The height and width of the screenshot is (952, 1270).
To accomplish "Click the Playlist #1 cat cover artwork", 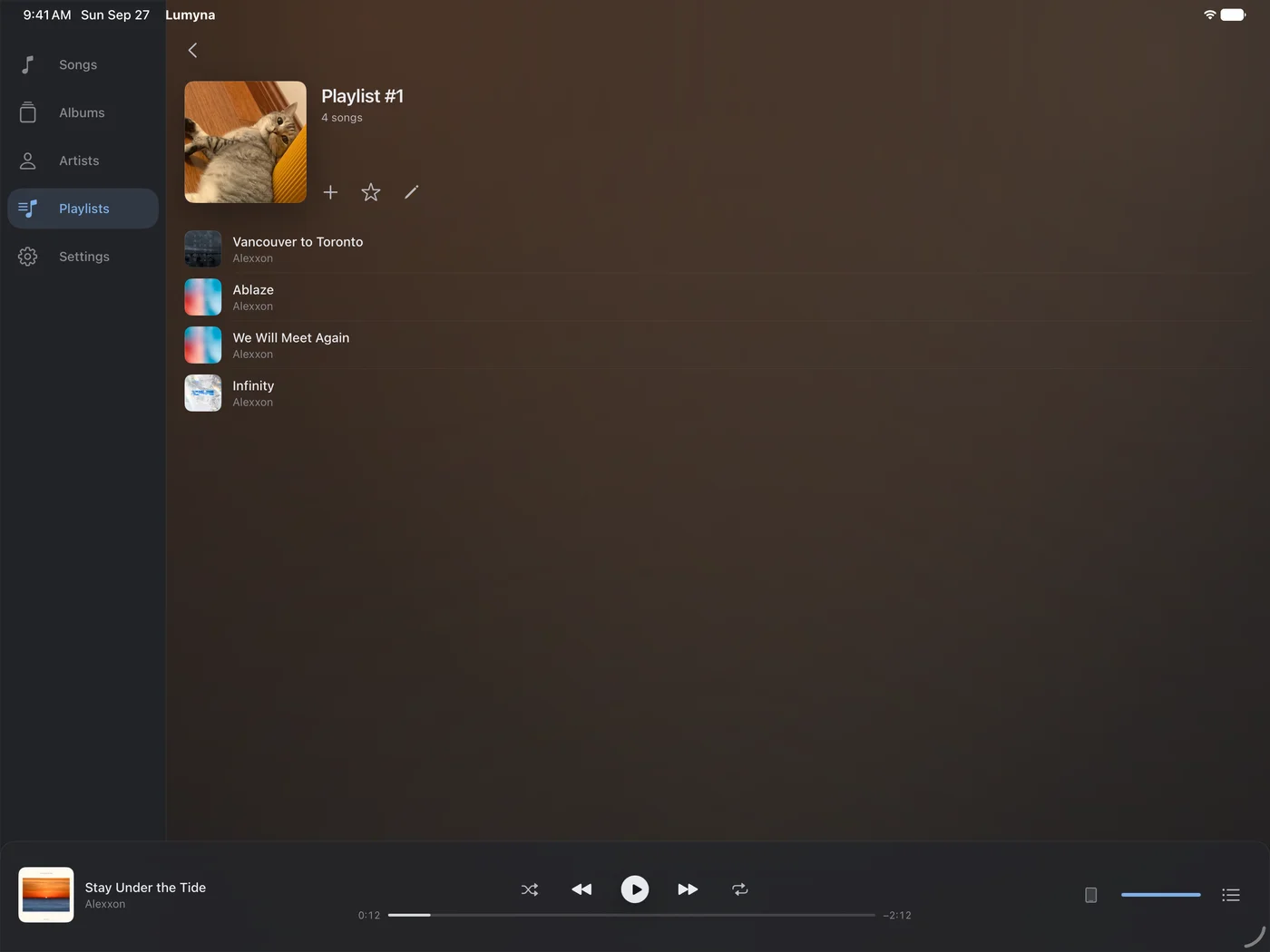I will click(246, 142).
